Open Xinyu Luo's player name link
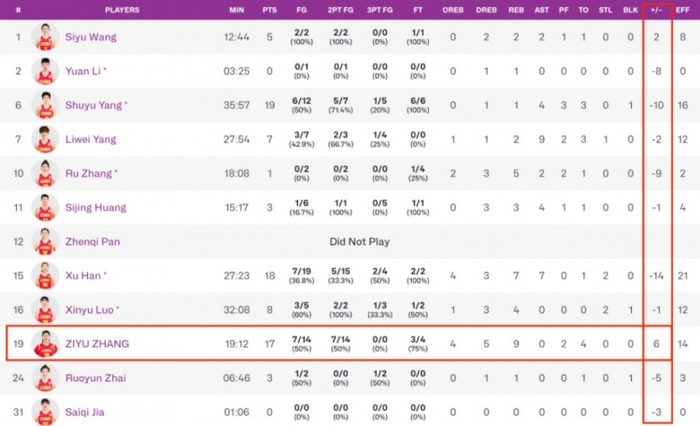This screenshot has height=426, width=700. (93, 310)
